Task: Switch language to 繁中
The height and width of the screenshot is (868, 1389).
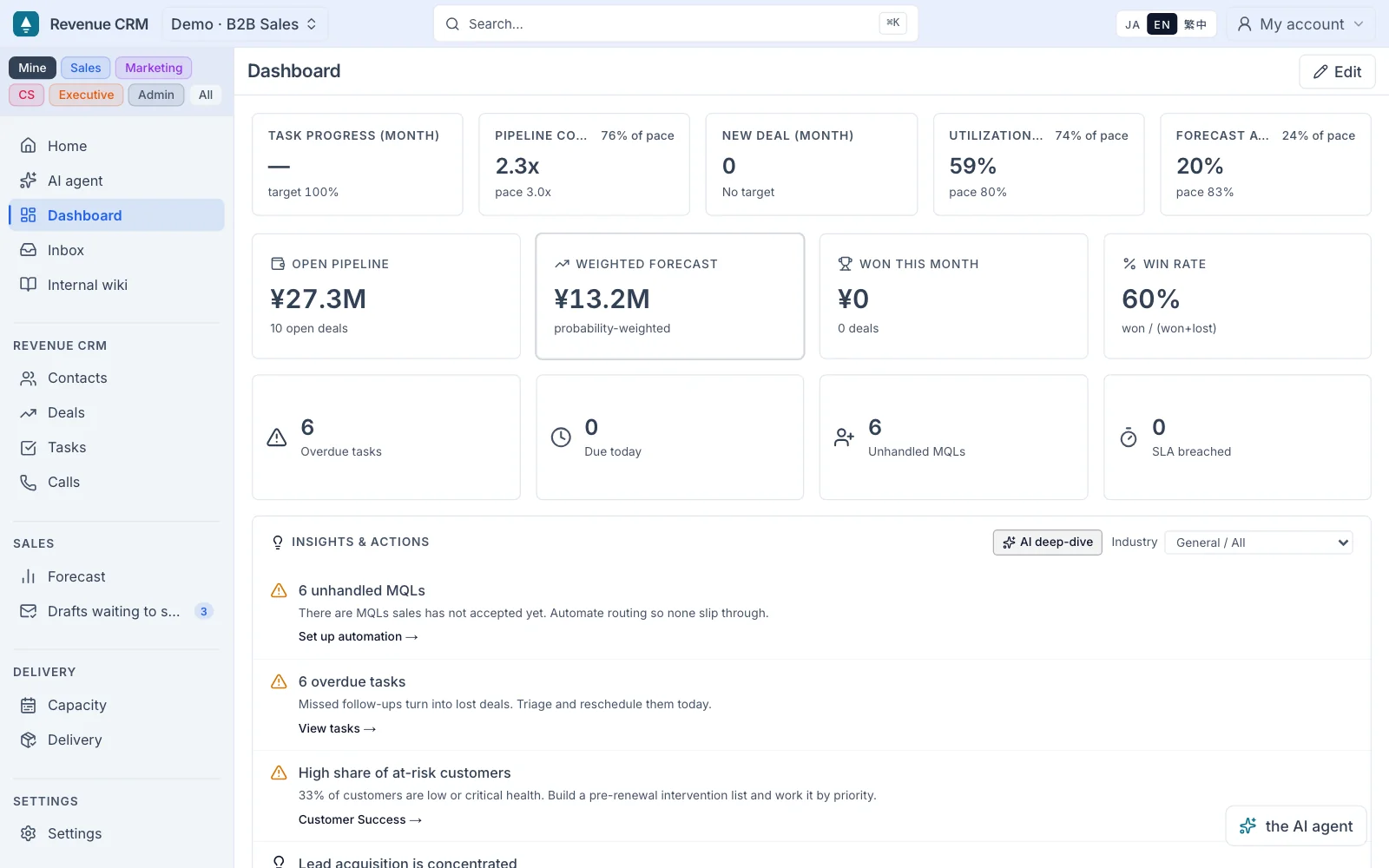Action: point(1195,24)
